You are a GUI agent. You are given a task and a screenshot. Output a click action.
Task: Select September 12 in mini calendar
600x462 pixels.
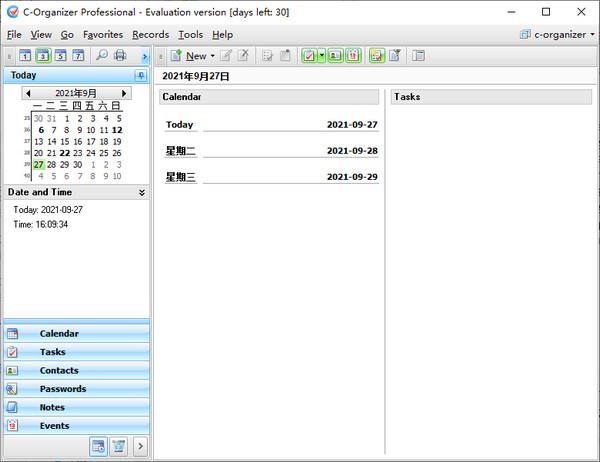coord(117,130)
